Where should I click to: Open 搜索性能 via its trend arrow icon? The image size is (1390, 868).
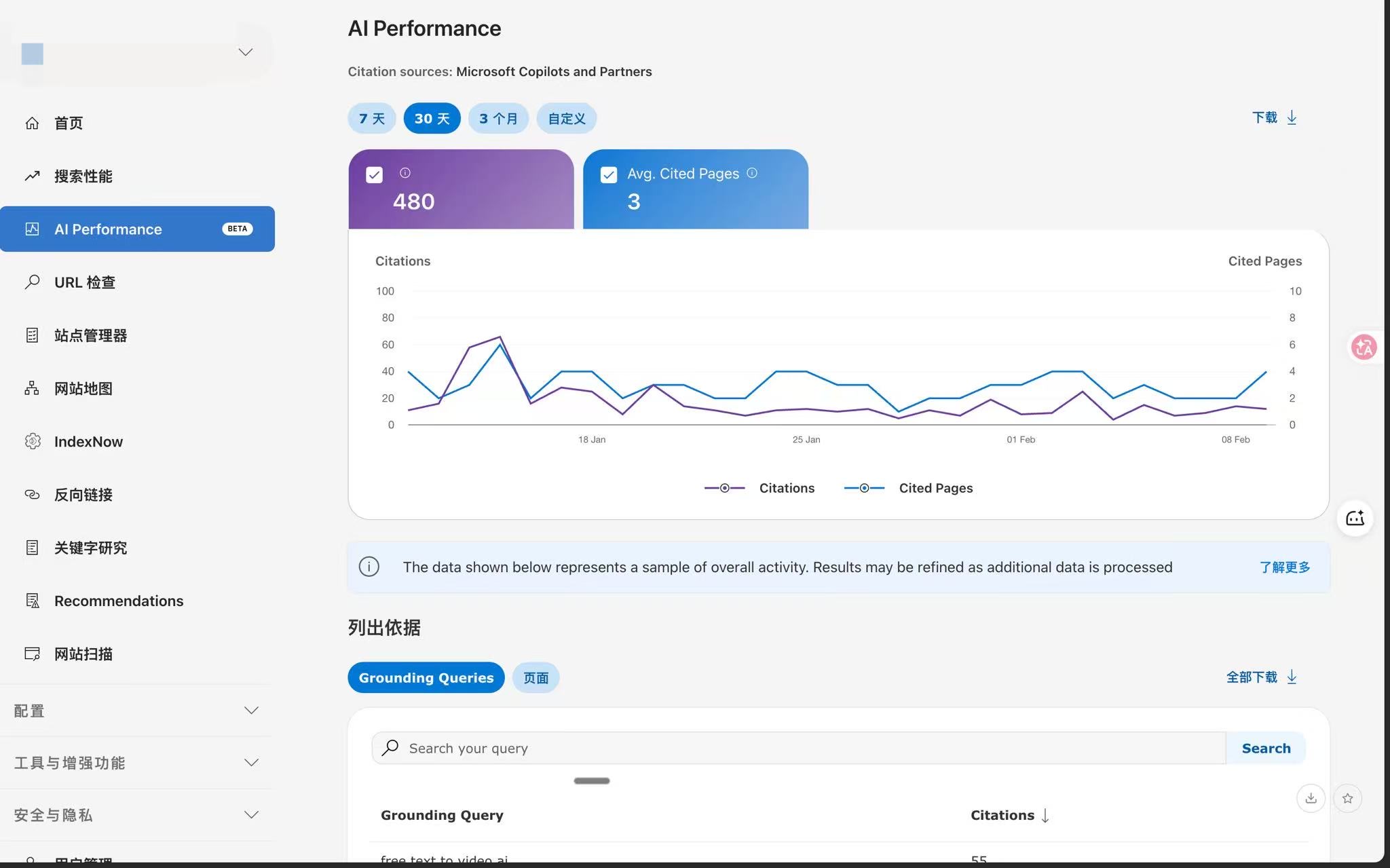point(32,176)
